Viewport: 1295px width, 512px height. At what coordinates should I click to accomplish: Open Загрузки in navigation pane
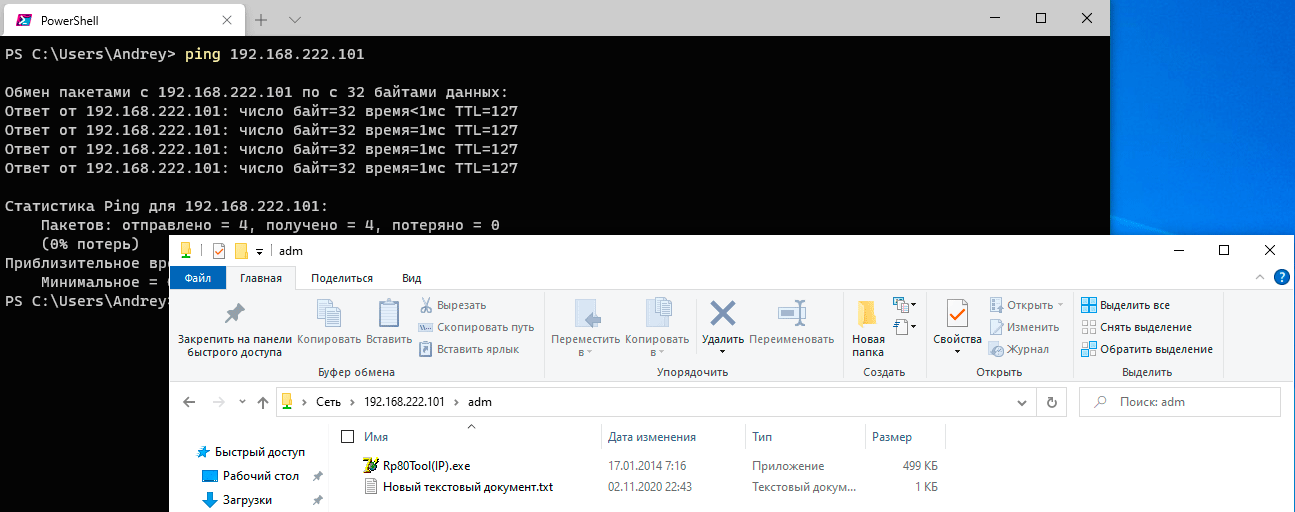(x=247, y=500)
